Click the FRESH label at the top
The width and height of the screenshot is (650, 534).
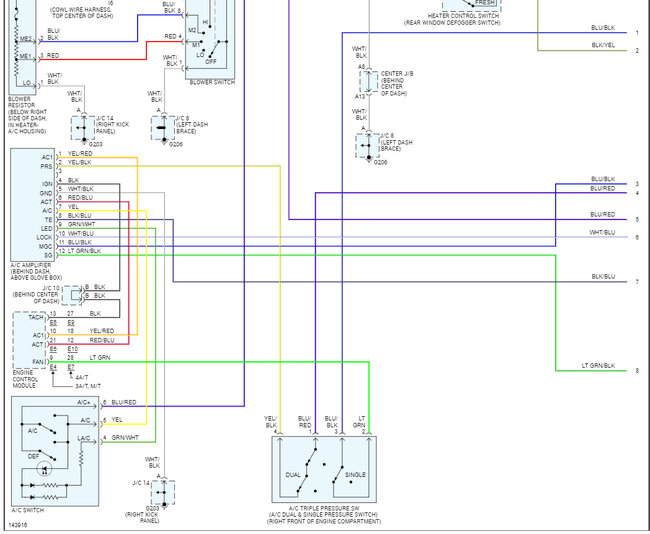point(485,3)
